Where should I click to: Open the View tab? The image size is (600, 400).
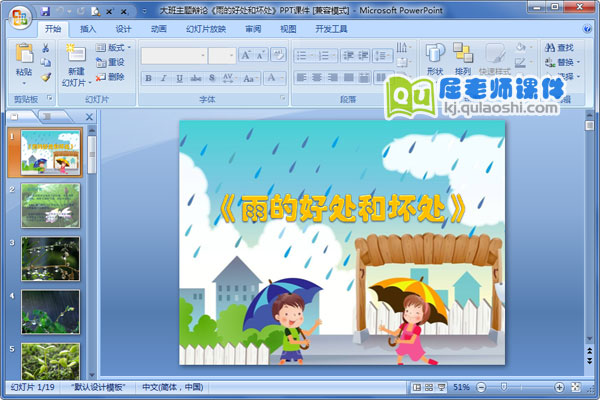click(288, 29)
